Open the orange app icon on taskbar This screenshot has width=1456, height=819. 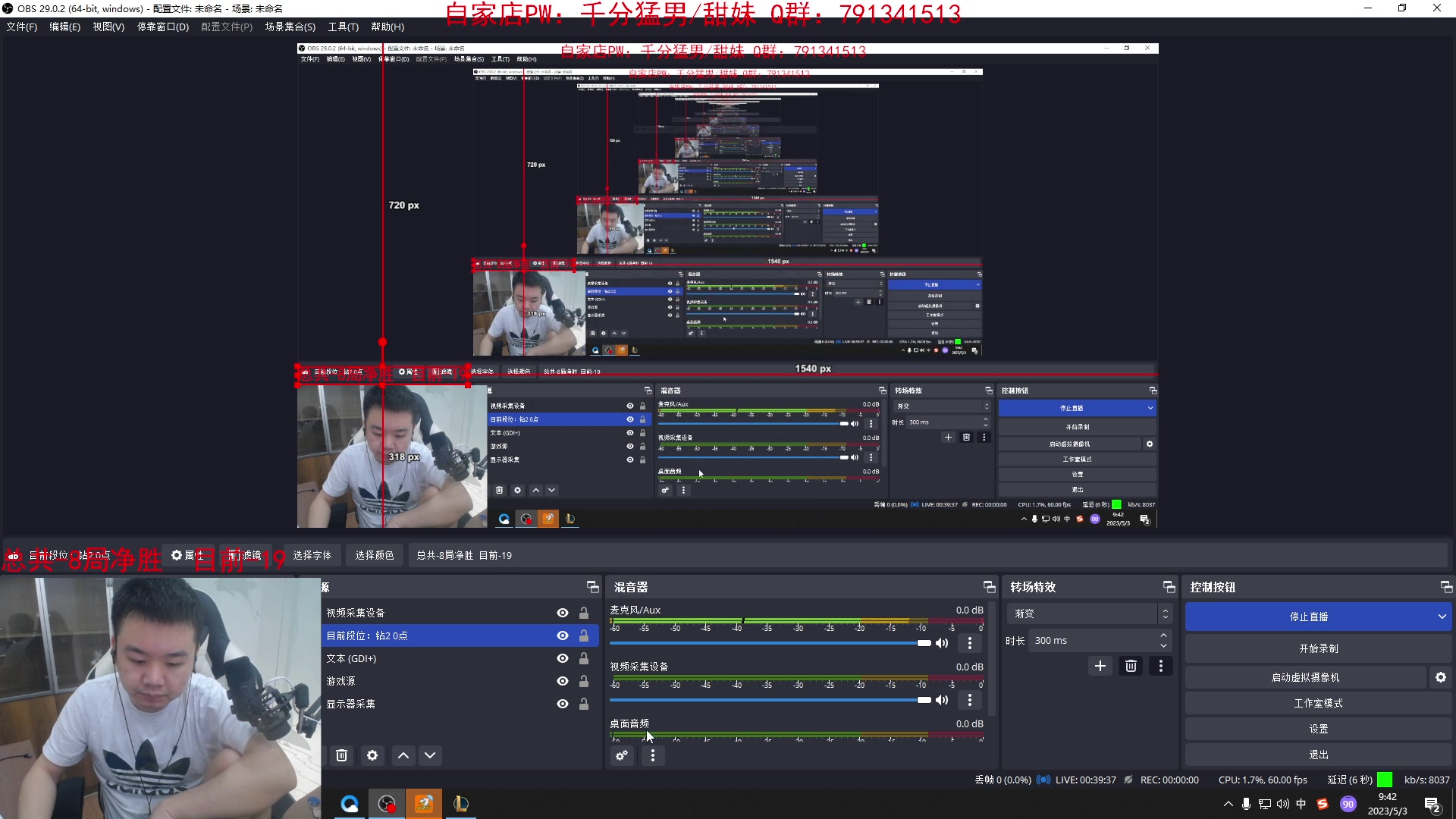point(424,804)
